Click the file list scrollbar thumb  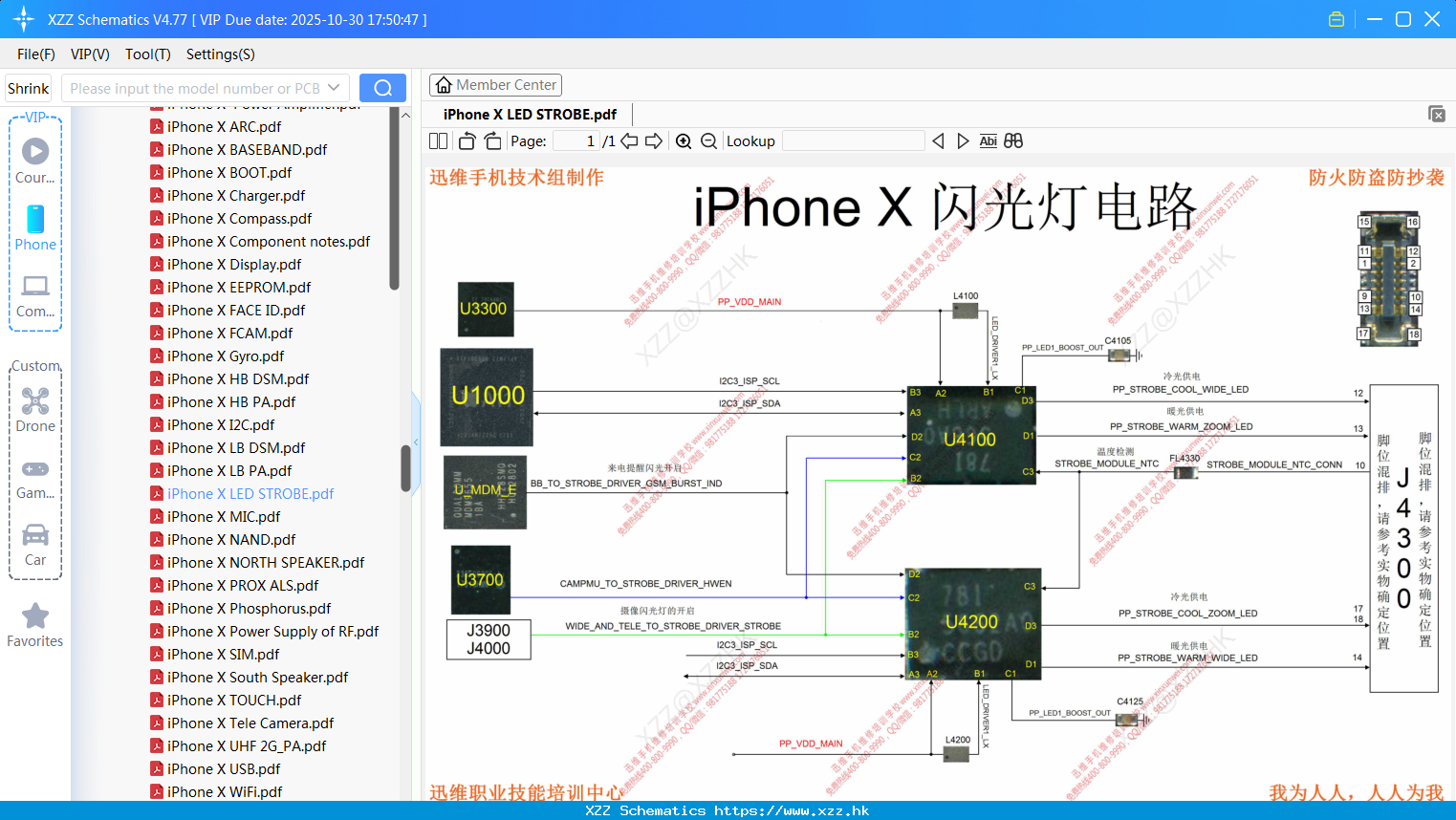[405, 468]
